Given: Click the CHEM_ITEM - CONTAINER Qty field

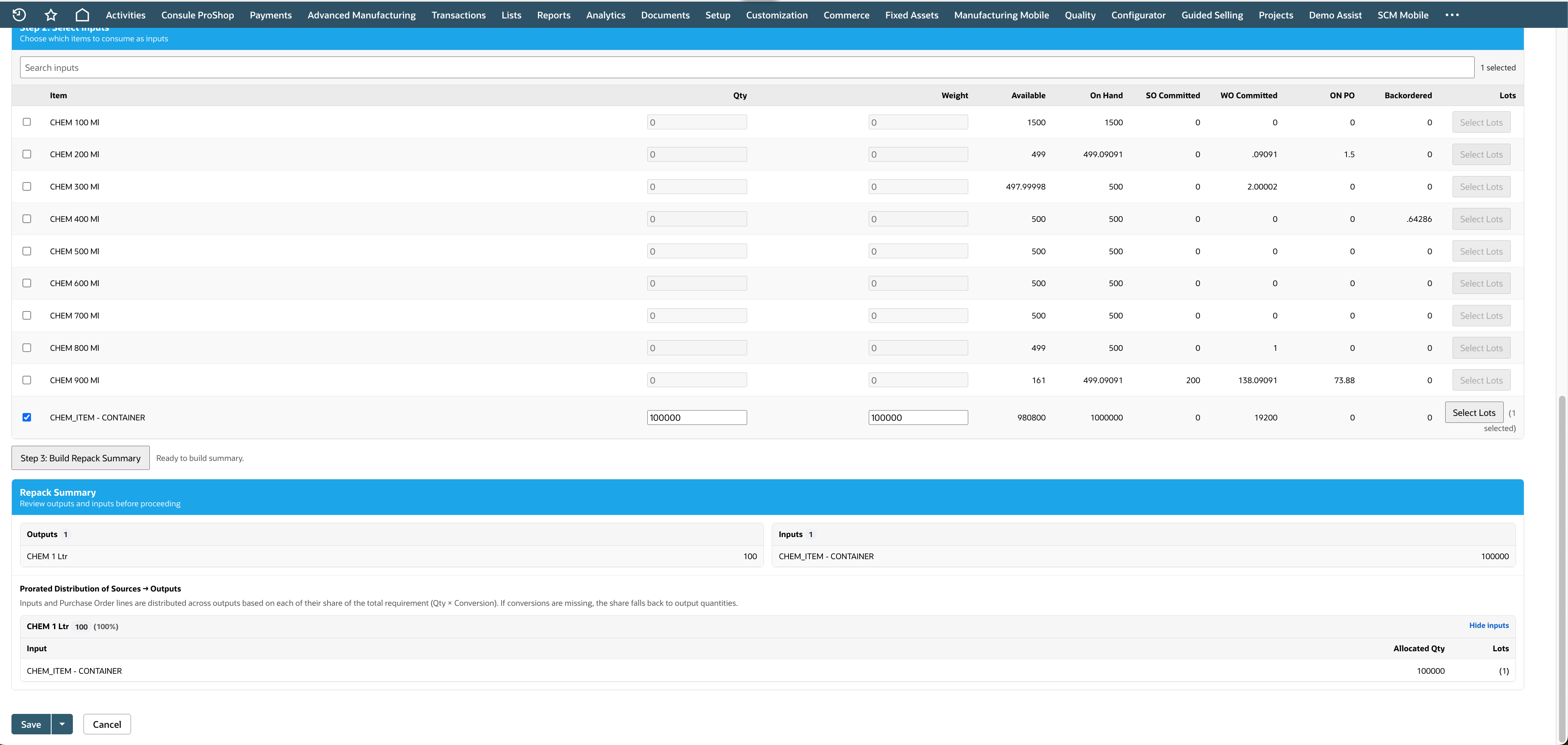Looking at the screenshot, I should 696,417.
